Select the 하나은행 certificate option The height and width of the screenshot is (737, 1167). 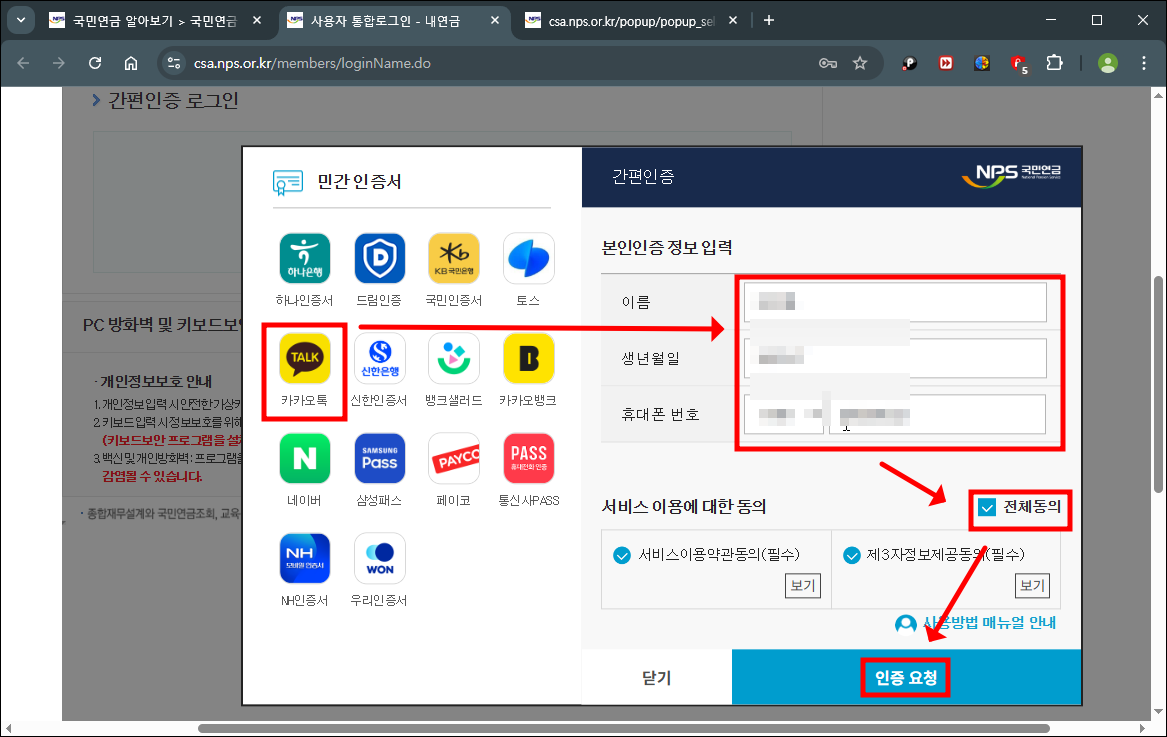[x=304, y=258]
